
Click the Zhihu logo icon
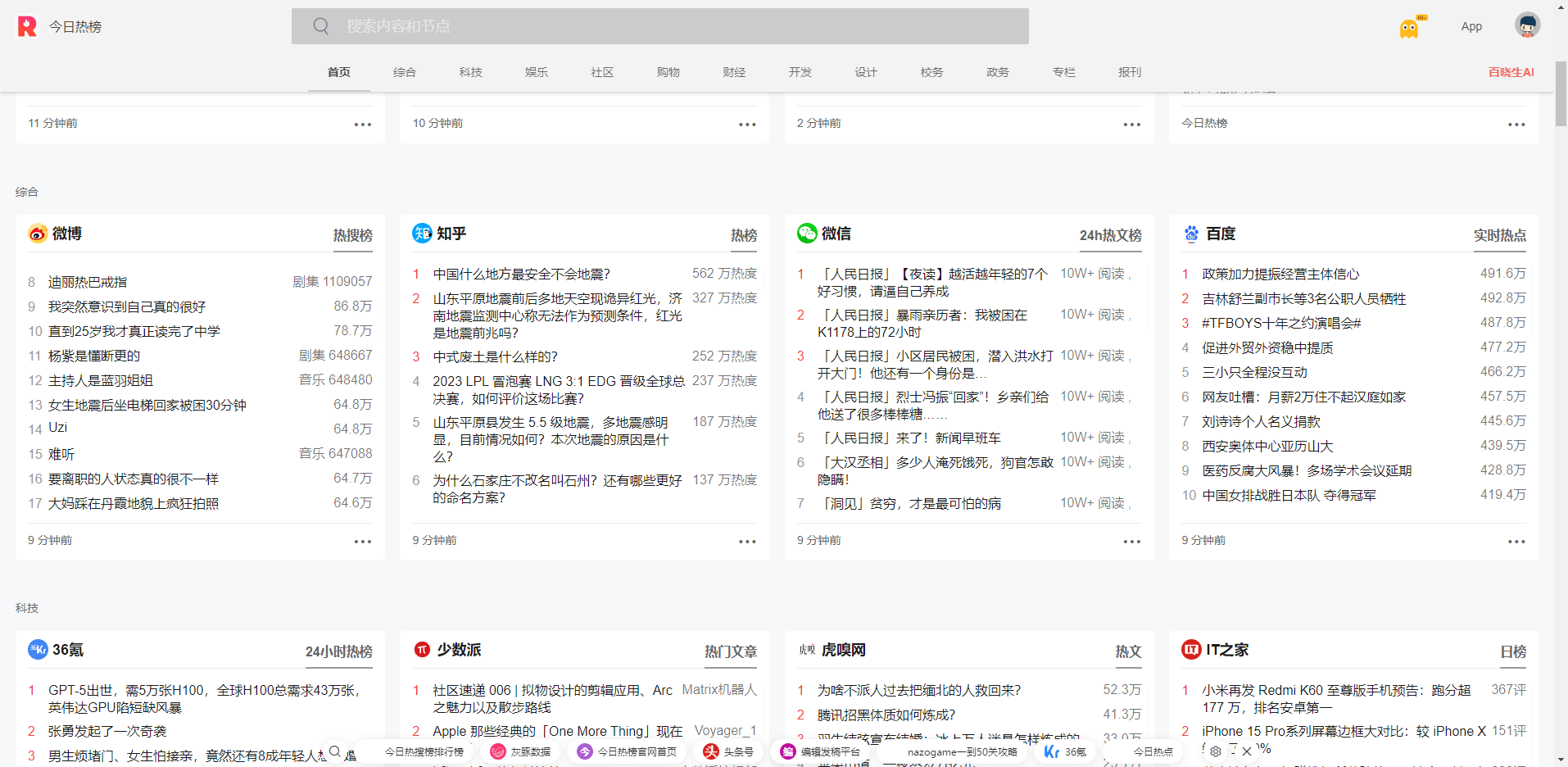tap(422, 234)
